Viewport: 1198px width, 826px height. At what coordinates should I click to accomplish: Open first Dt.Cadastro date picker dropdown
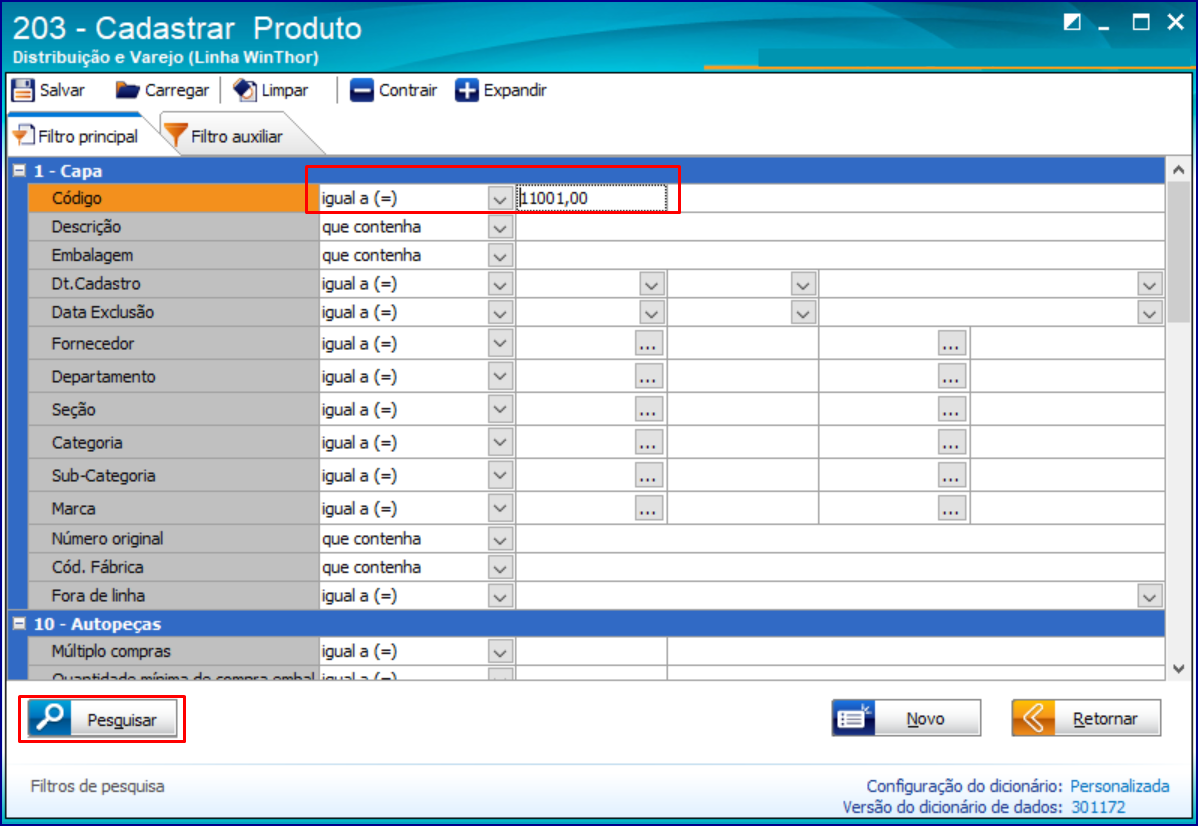pyautogui.click(x=651, y=284)
